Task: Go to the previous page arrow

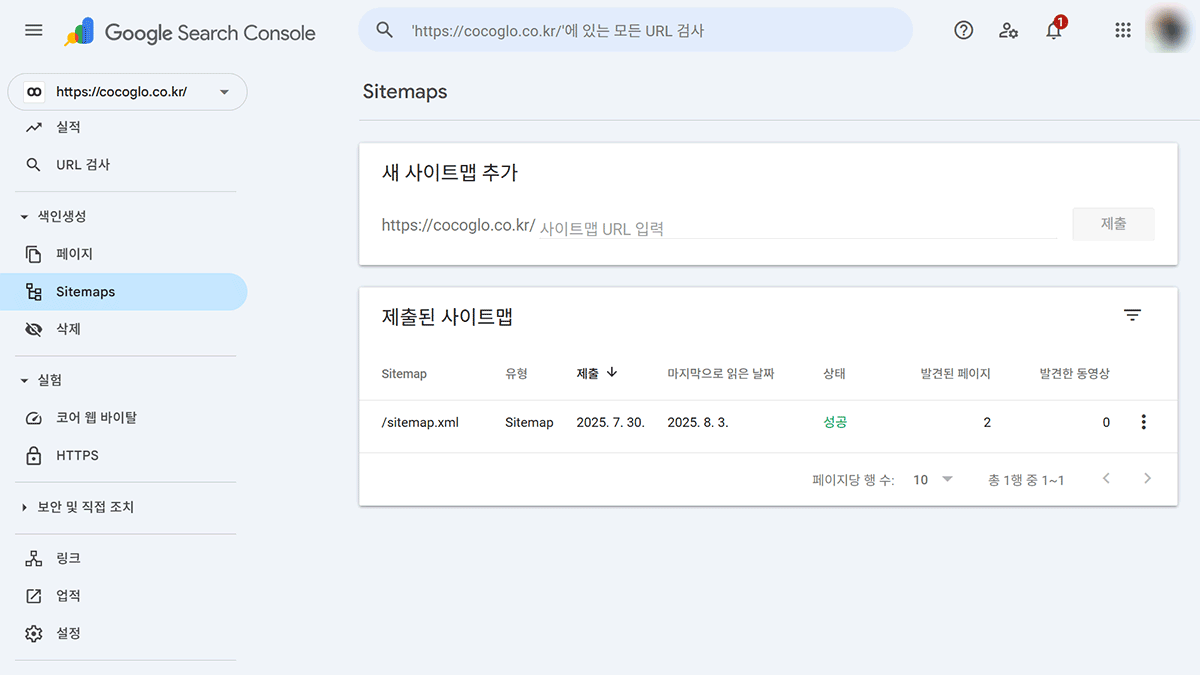Action: pos(1106,479)
